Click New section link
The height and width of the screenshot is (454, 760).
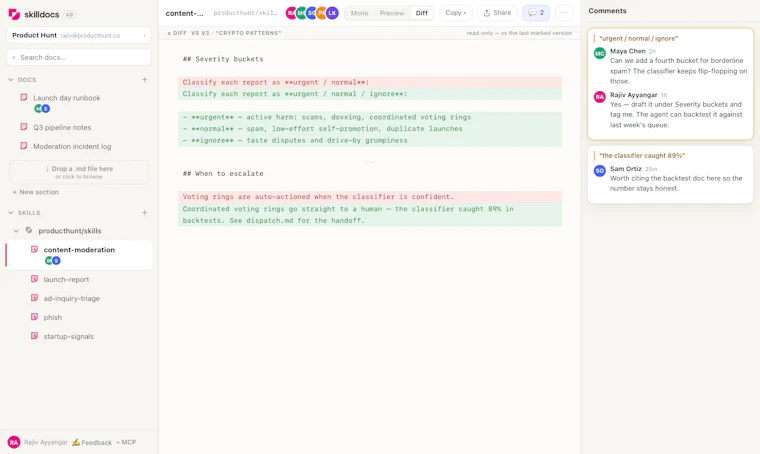coord(35,192)
